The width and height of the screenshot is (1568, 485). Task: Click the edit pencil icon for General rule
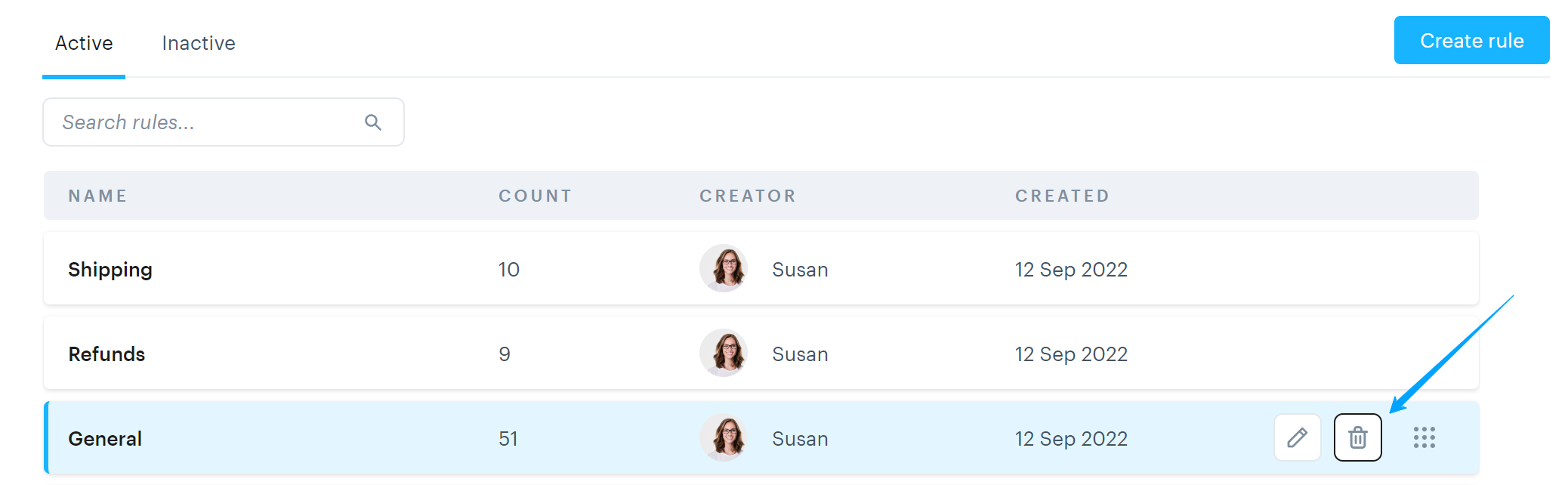(1297, 437)
